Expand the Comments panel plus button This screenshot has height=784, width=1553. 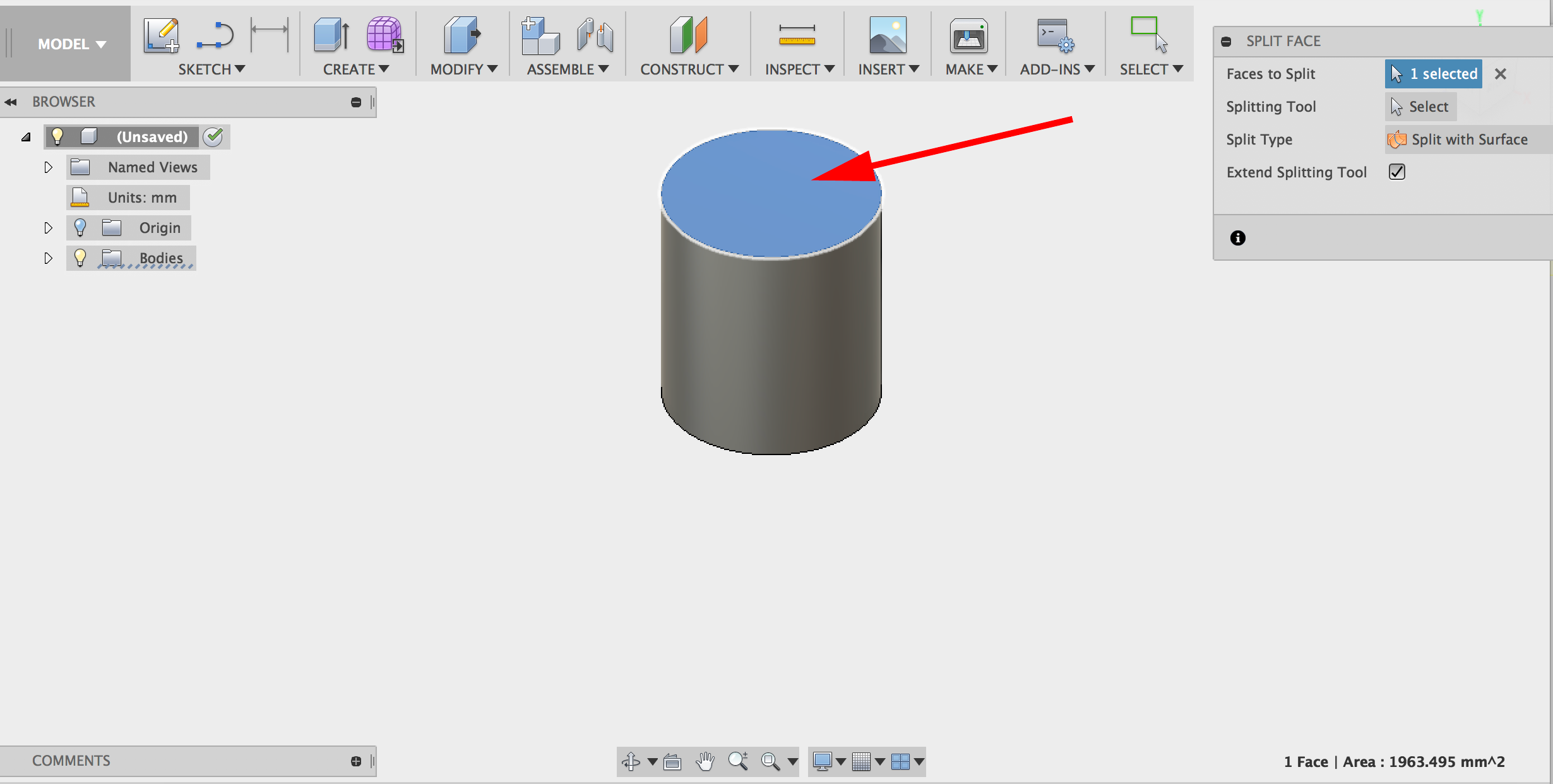tap(356, 761)
